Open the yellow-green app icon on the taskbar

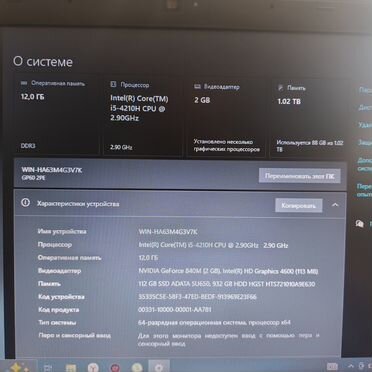click(137, 368)
